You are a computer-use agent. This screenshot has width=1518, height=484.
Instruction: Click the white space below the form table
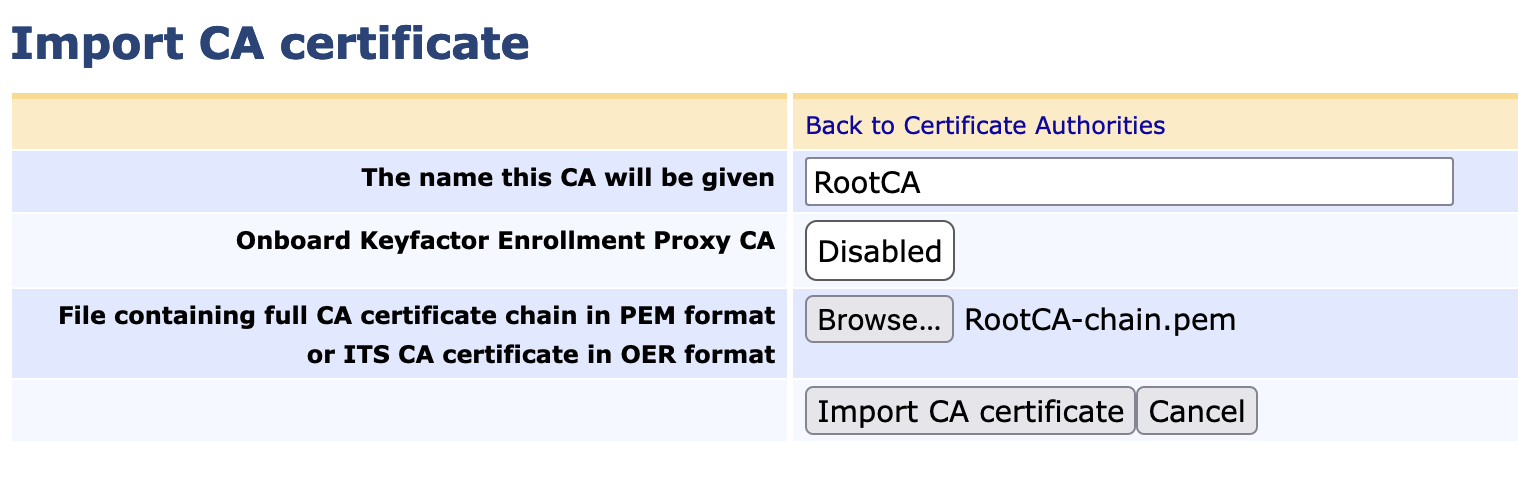click(x=758, y=463)
